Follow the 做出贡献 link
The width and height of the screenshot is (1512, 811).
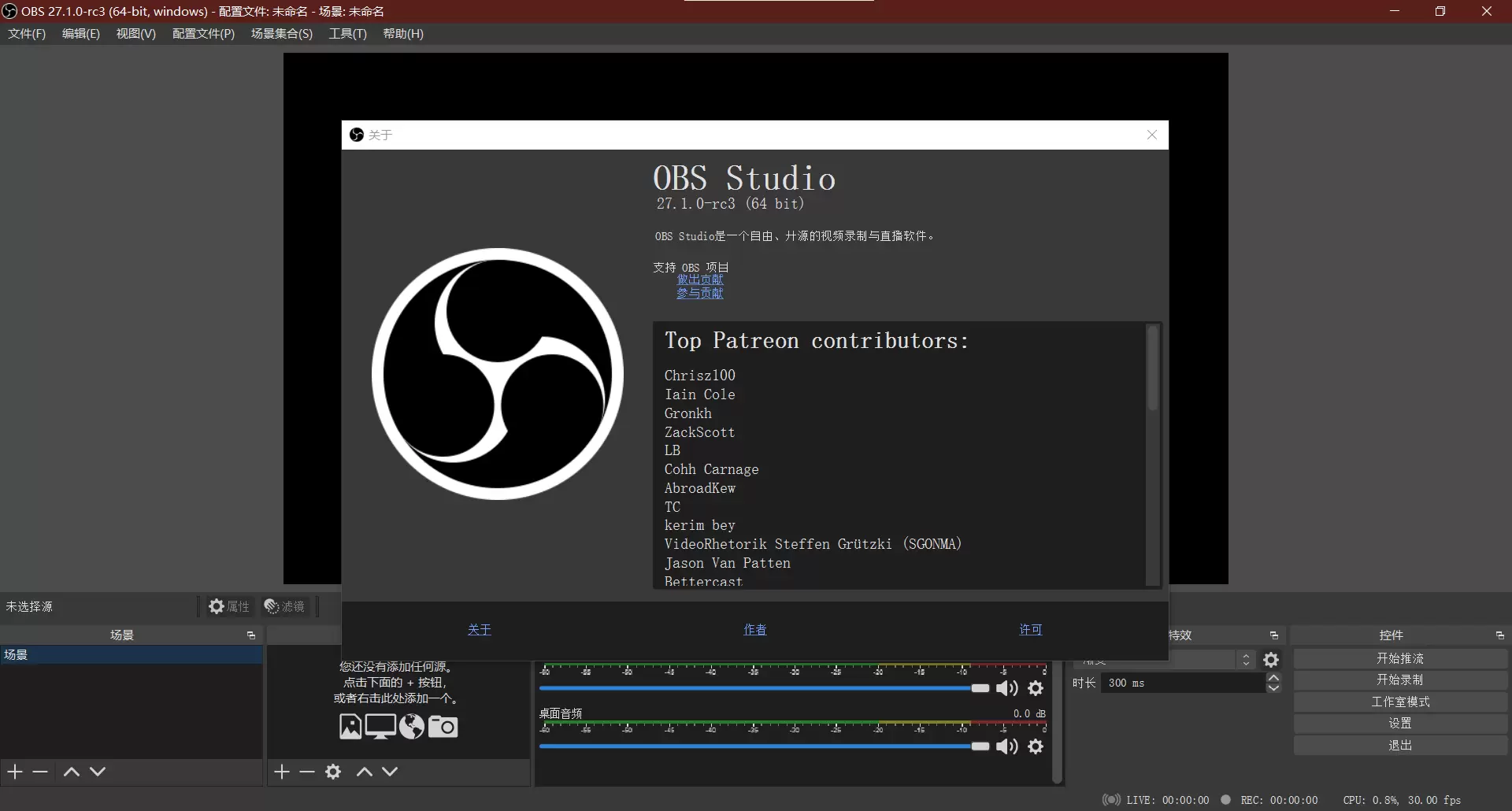(x=700, y=280)
